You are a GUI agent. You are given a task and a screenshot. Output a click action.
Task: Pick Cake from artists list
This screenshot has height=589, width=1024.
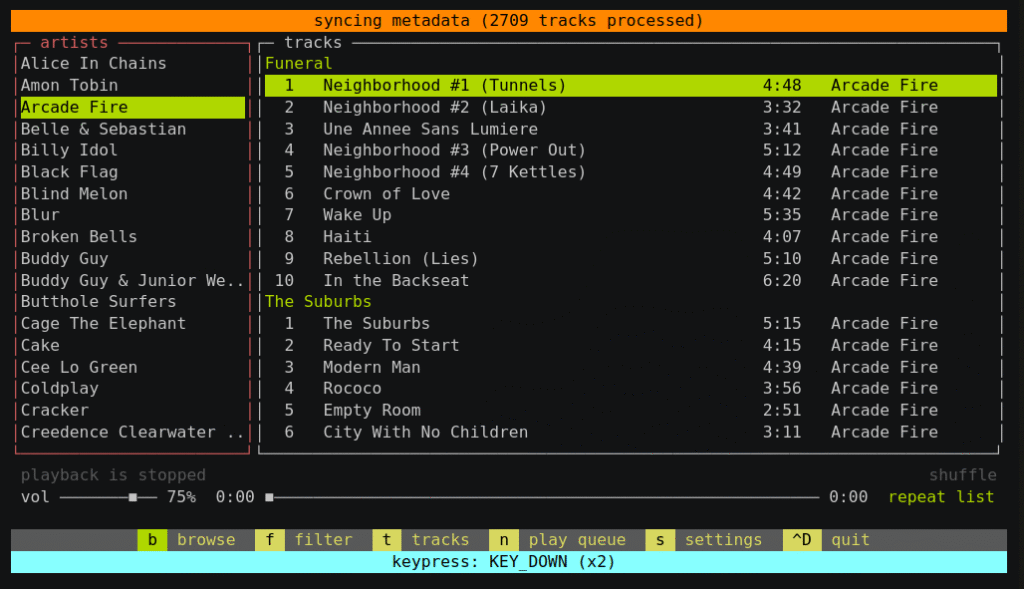(133, 345)
